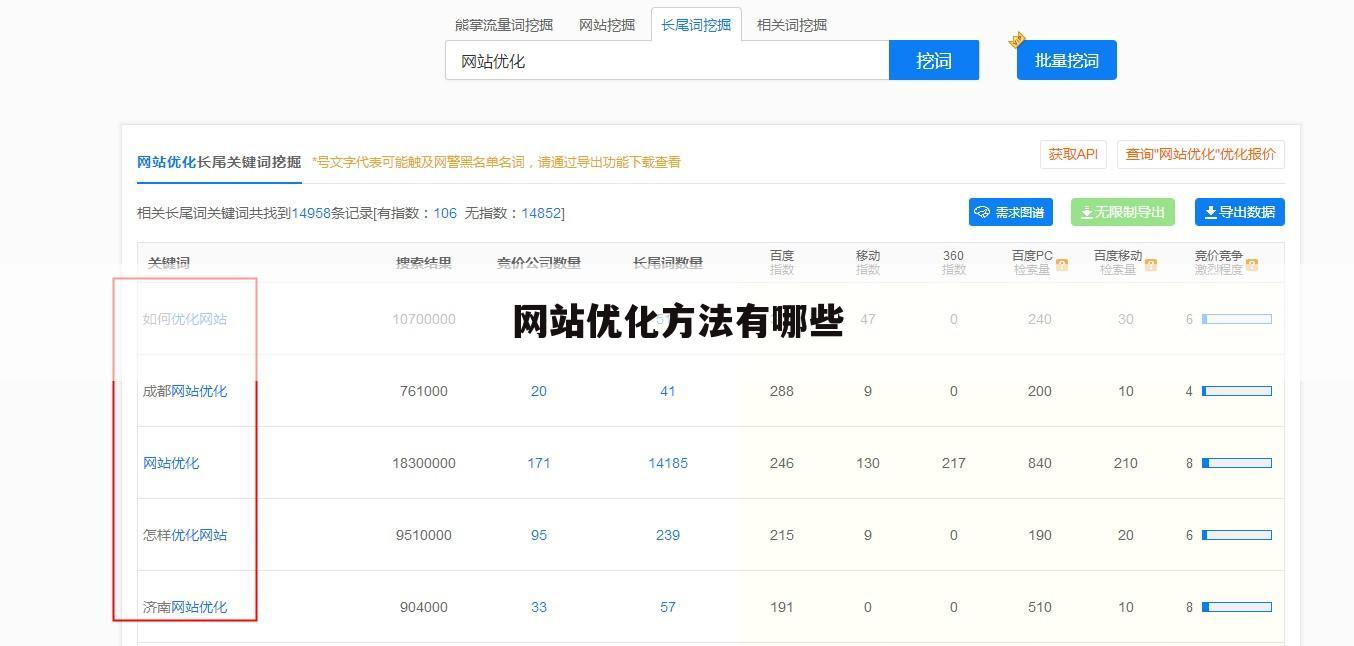Open the 查询网站优化优化报价 button
The height and width of the screenshot is (646, 1354).
coord(1200,154)
